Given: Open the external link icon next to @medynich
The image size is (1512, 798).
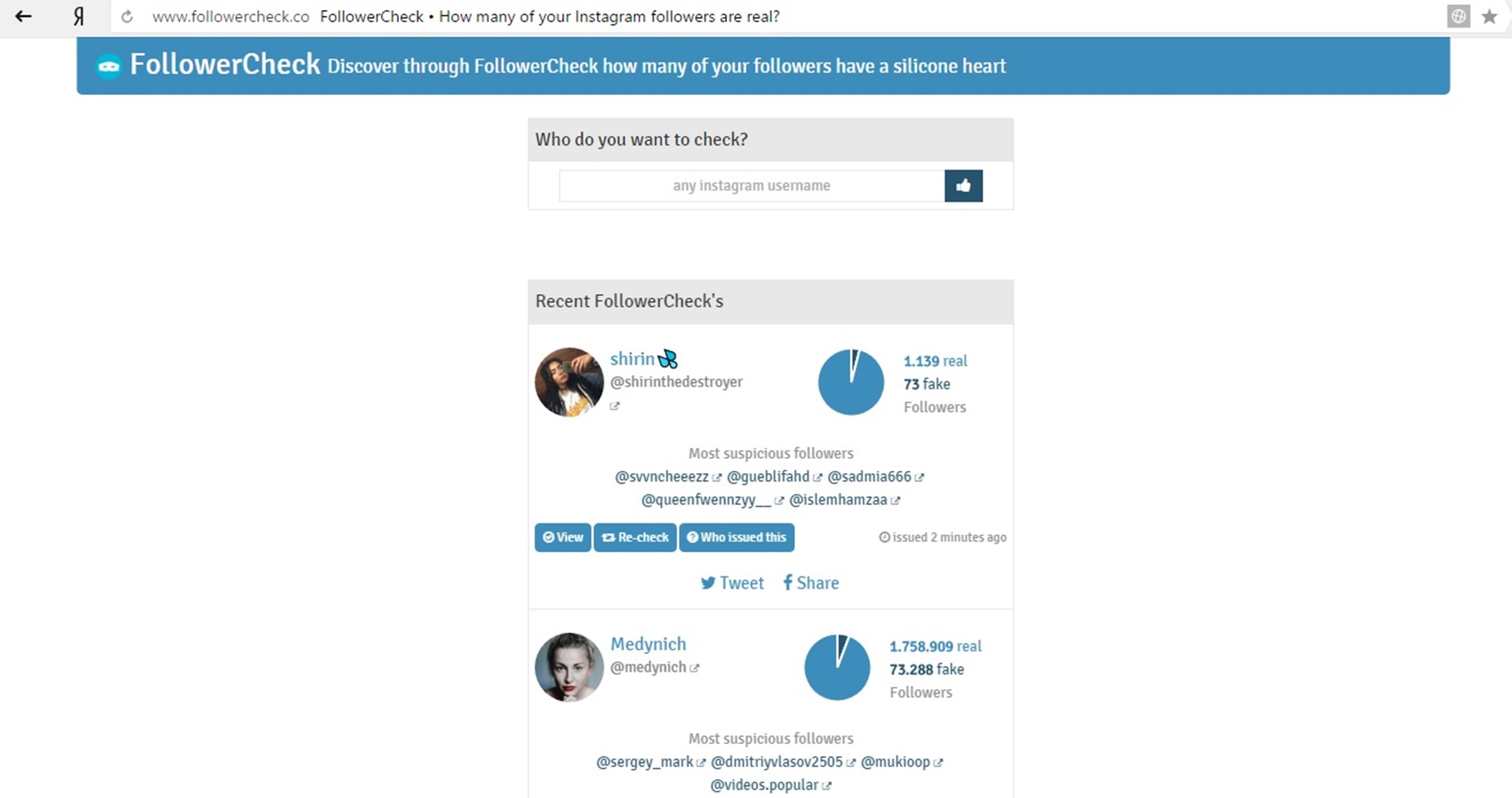Looking at the screenshot, I should (x=694, y=668).
